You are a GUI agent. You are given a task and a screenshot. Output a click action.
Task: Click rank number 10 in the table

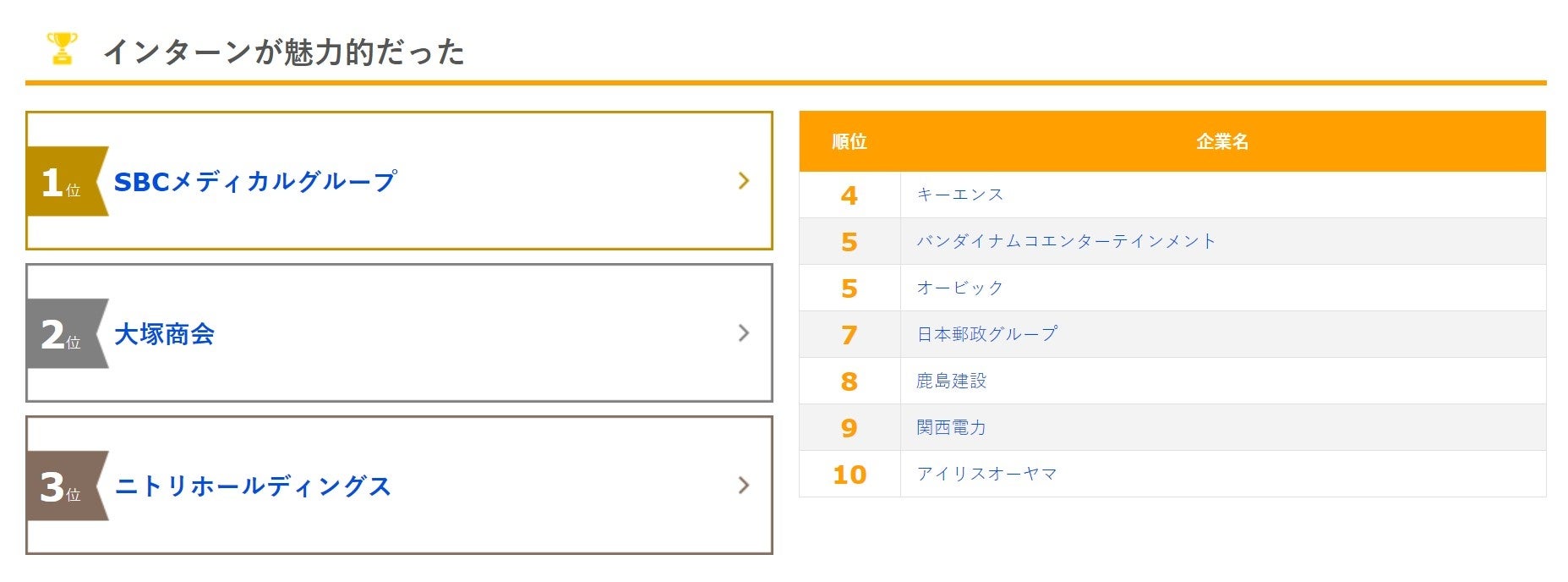(850, 475)
